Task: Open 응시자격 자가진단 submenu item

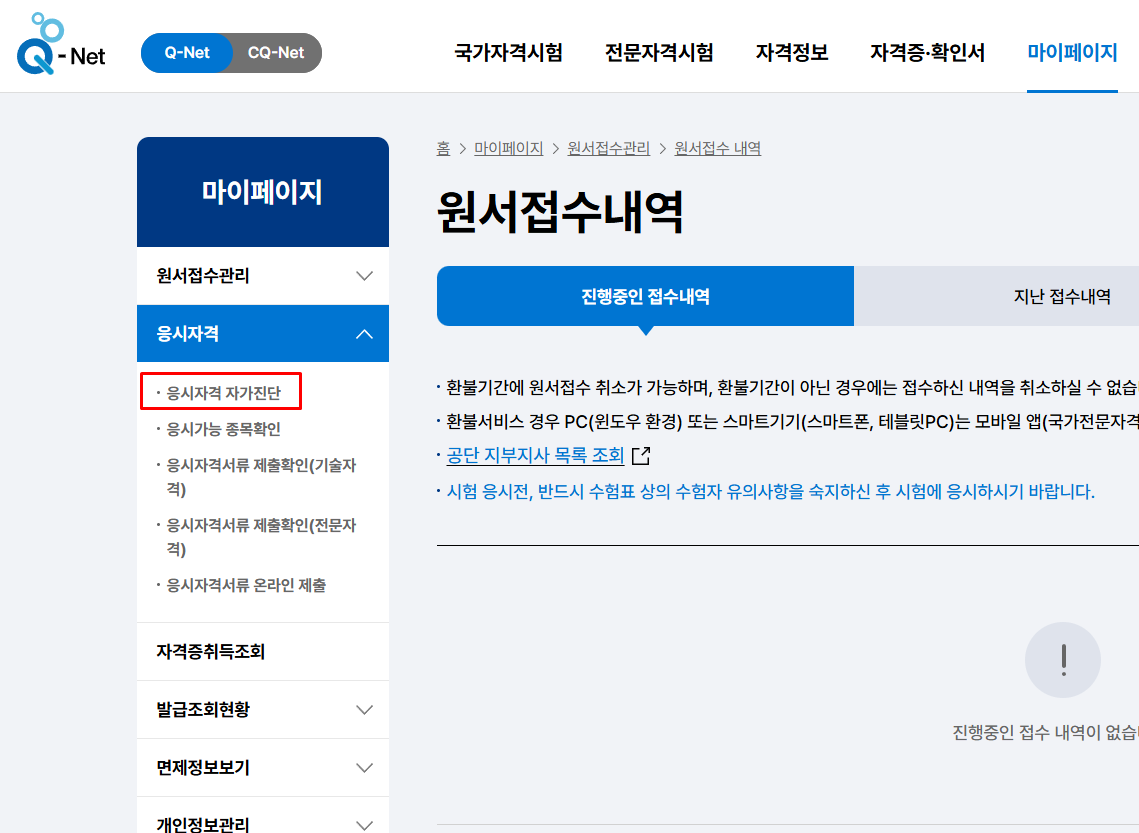Action: (x=223, y=393)
